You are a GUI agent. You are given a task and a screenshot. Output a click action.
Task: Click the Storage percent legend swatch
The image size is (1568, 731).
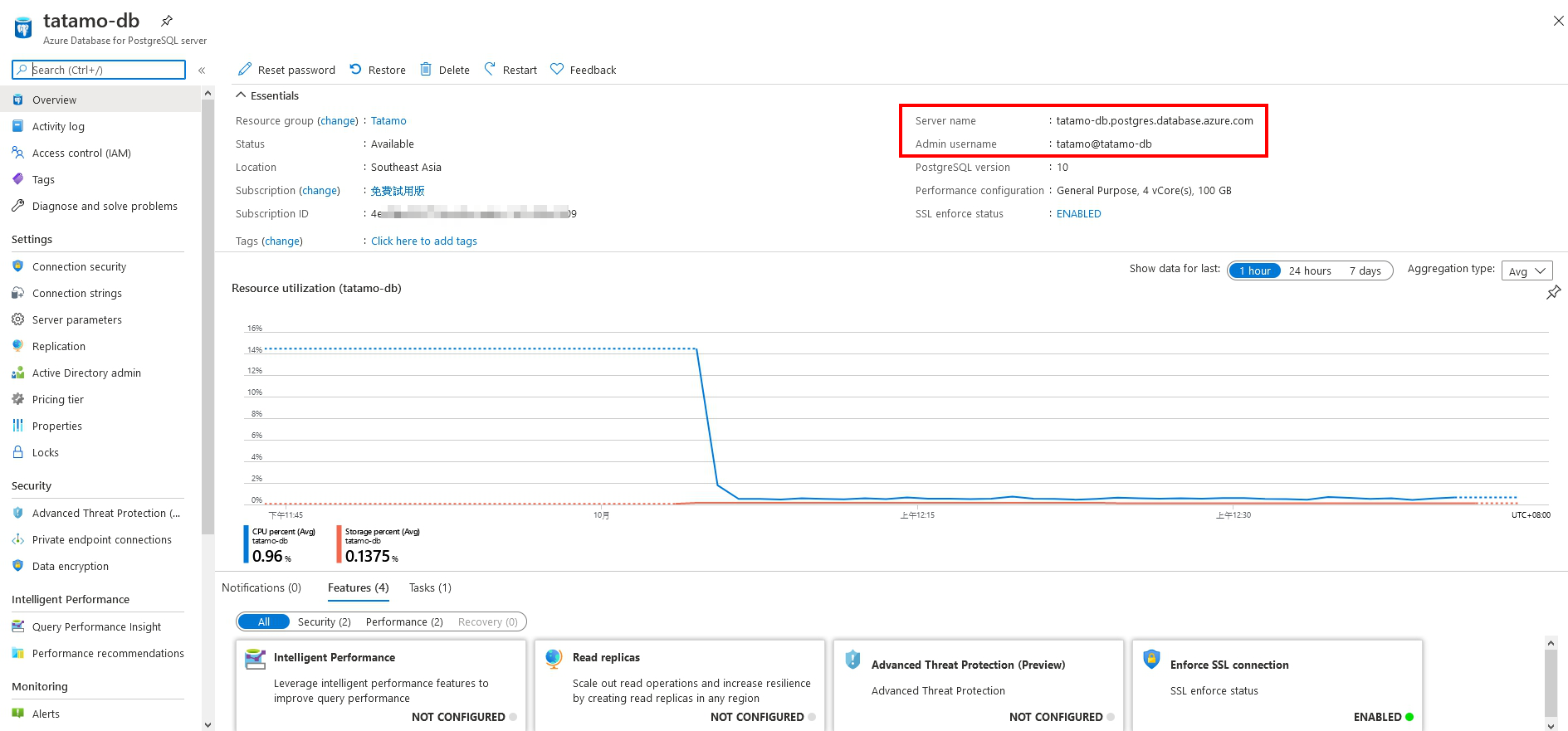click(339, 543)
